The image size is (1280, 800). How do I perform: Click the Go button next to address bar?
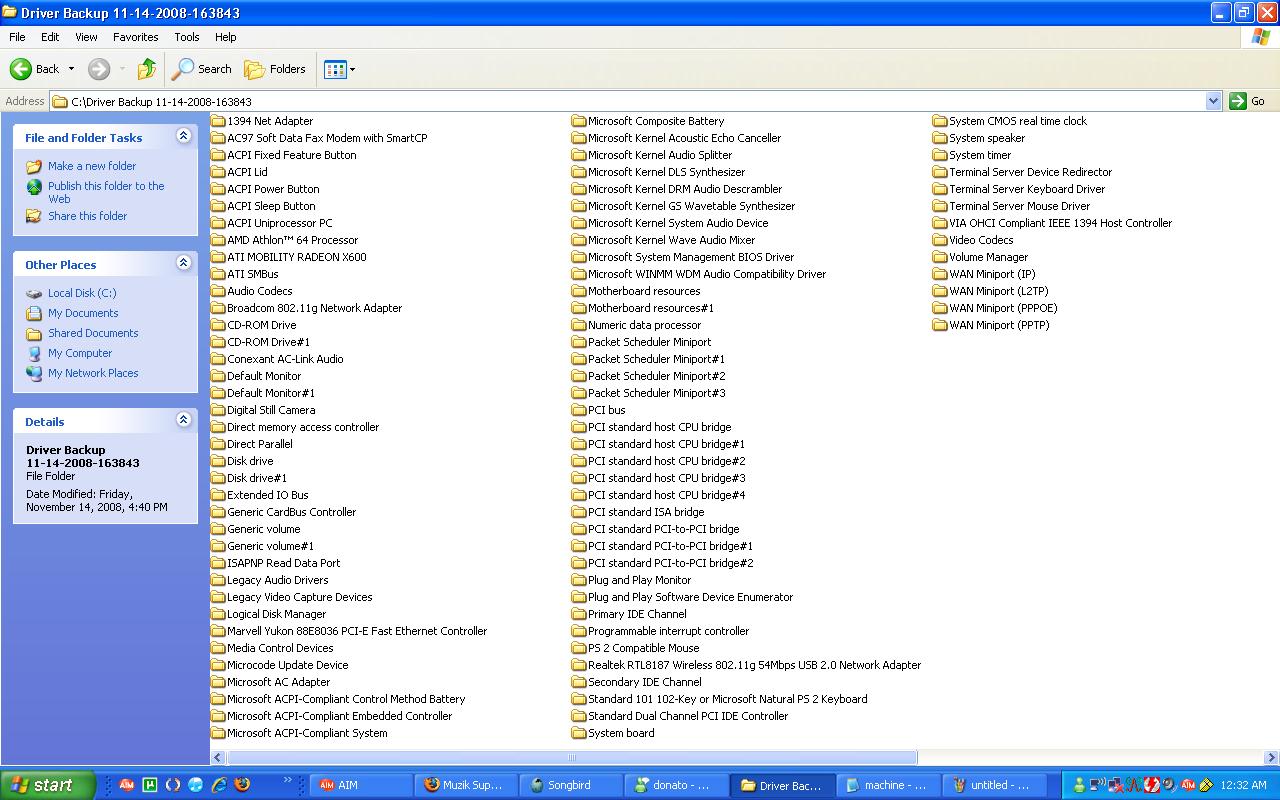click(1247, 101)
